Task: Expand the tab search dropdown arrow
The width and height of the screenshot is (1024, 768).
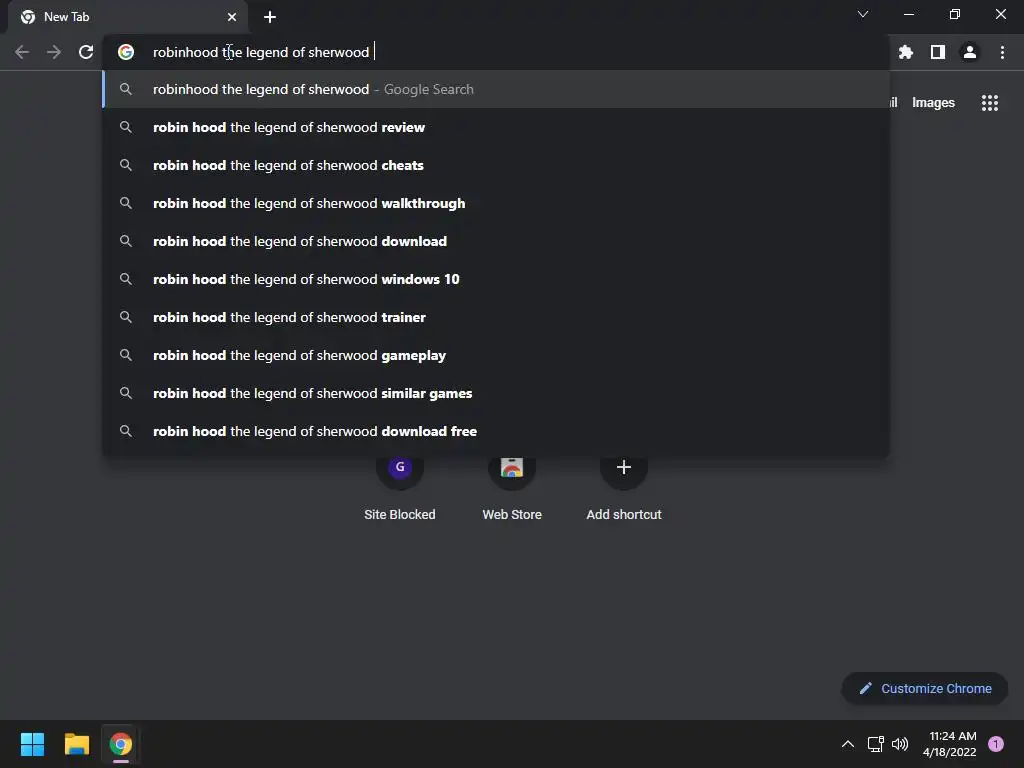Action: (x=863, y=14)
